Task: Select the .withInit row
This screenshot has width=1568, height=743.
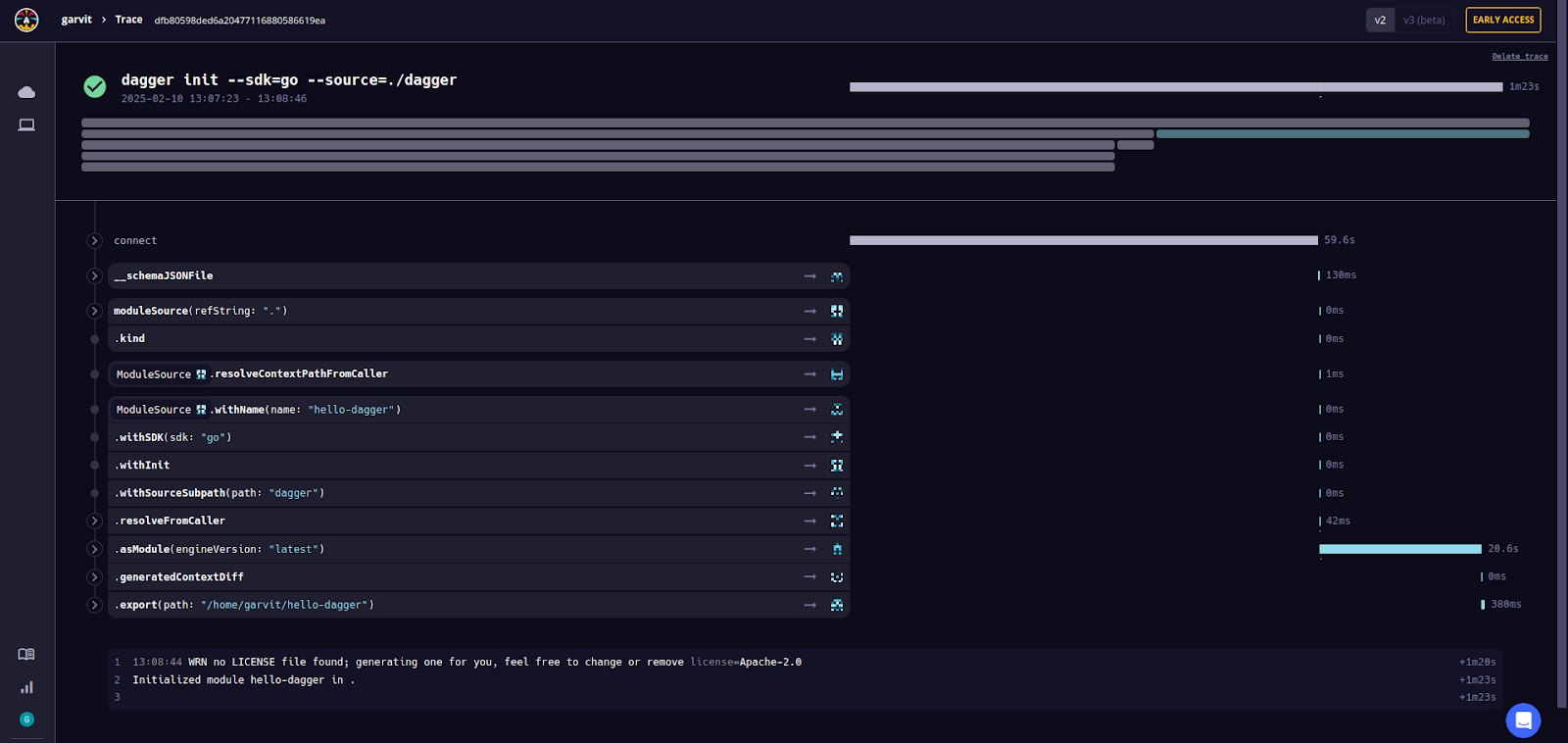Action: click(478, 466)
